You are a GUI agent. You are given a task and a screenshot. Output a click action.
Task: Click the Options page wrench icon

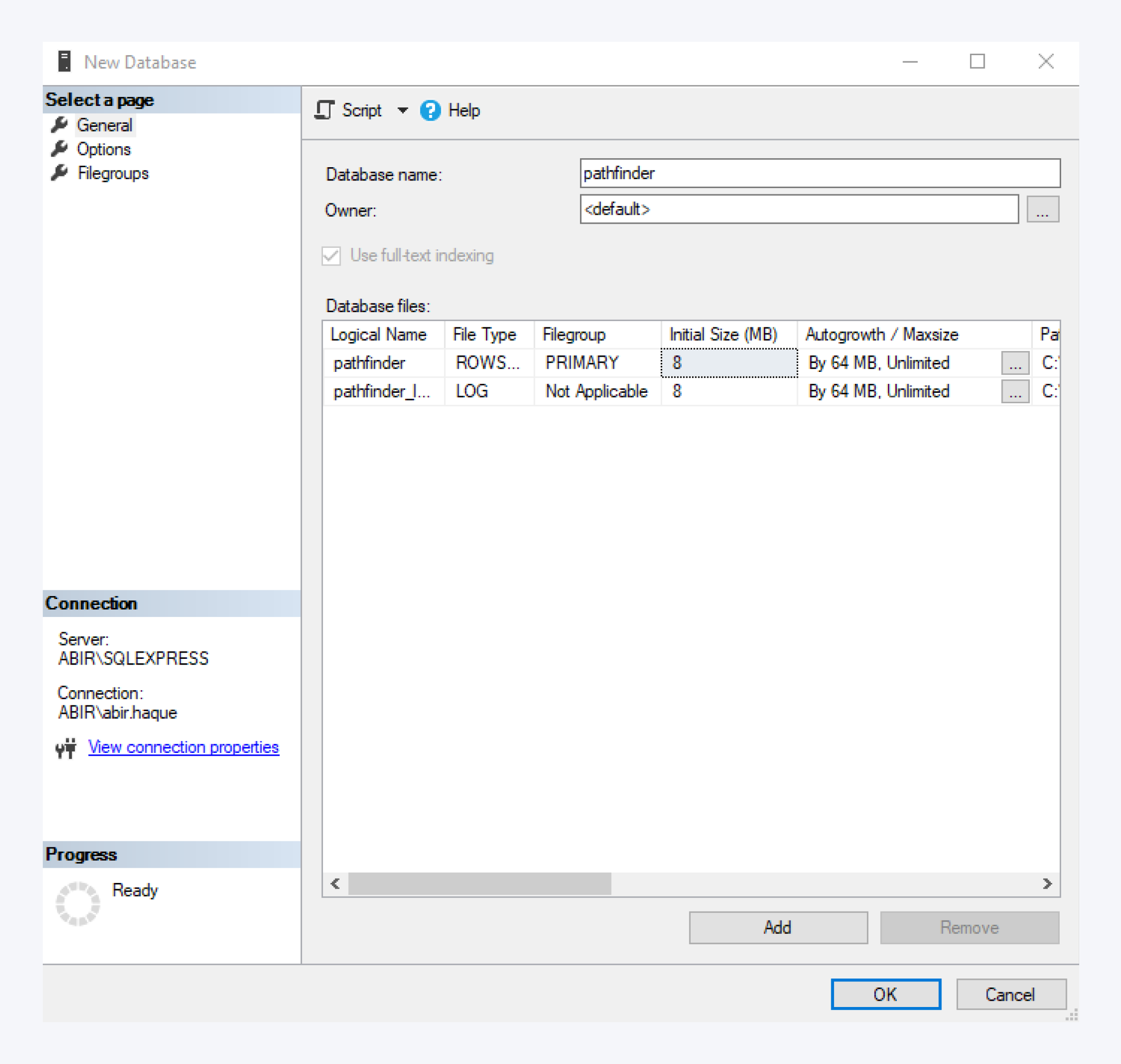(x=60, y=149)
